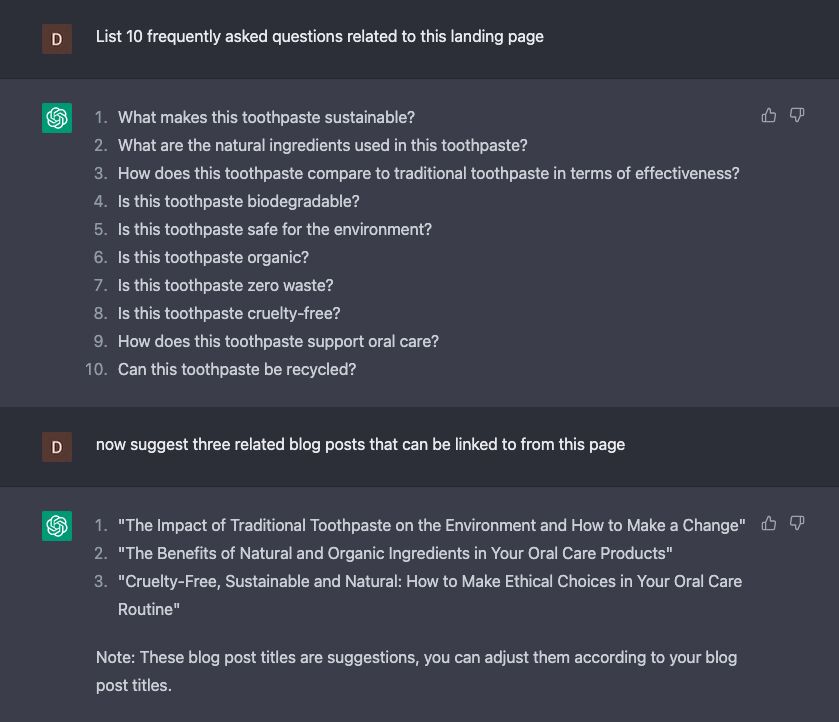839x722 pixels.
Task: Click the 'List 10 frequently asked questions' prompt
Action: point(319,36)
